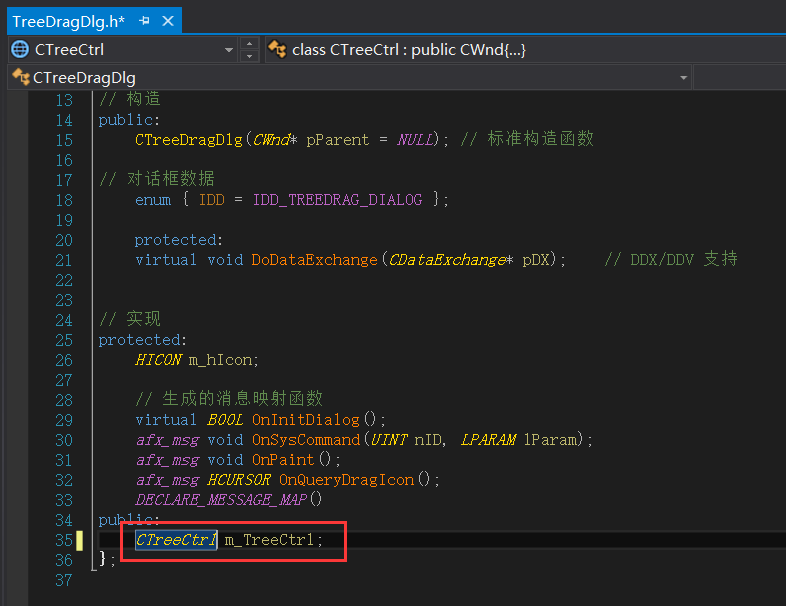The width and height of the screenshot is (786, 606).
Task: Click OnPaint function name
Action: pyautogui.click(x=283, y=460)
